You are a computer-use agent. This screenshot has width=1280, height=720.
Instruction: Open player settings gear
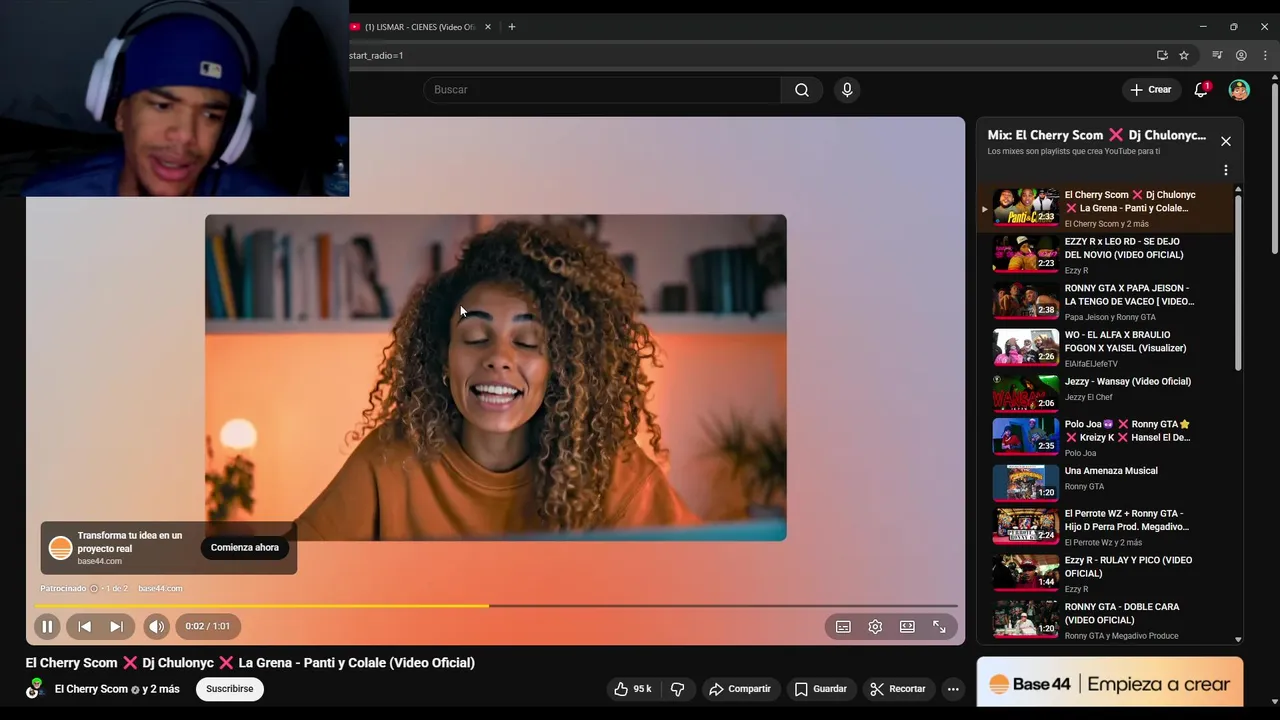point(875,626)
